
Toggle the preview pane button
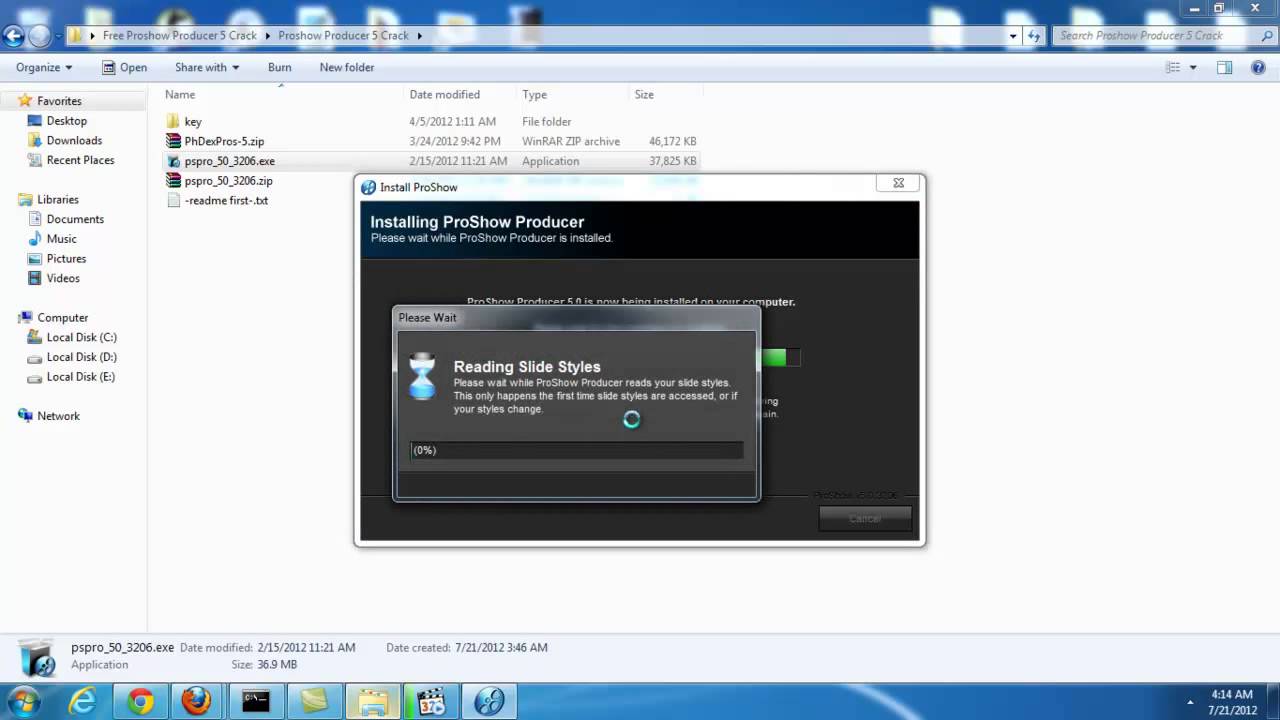[1224, 67]
